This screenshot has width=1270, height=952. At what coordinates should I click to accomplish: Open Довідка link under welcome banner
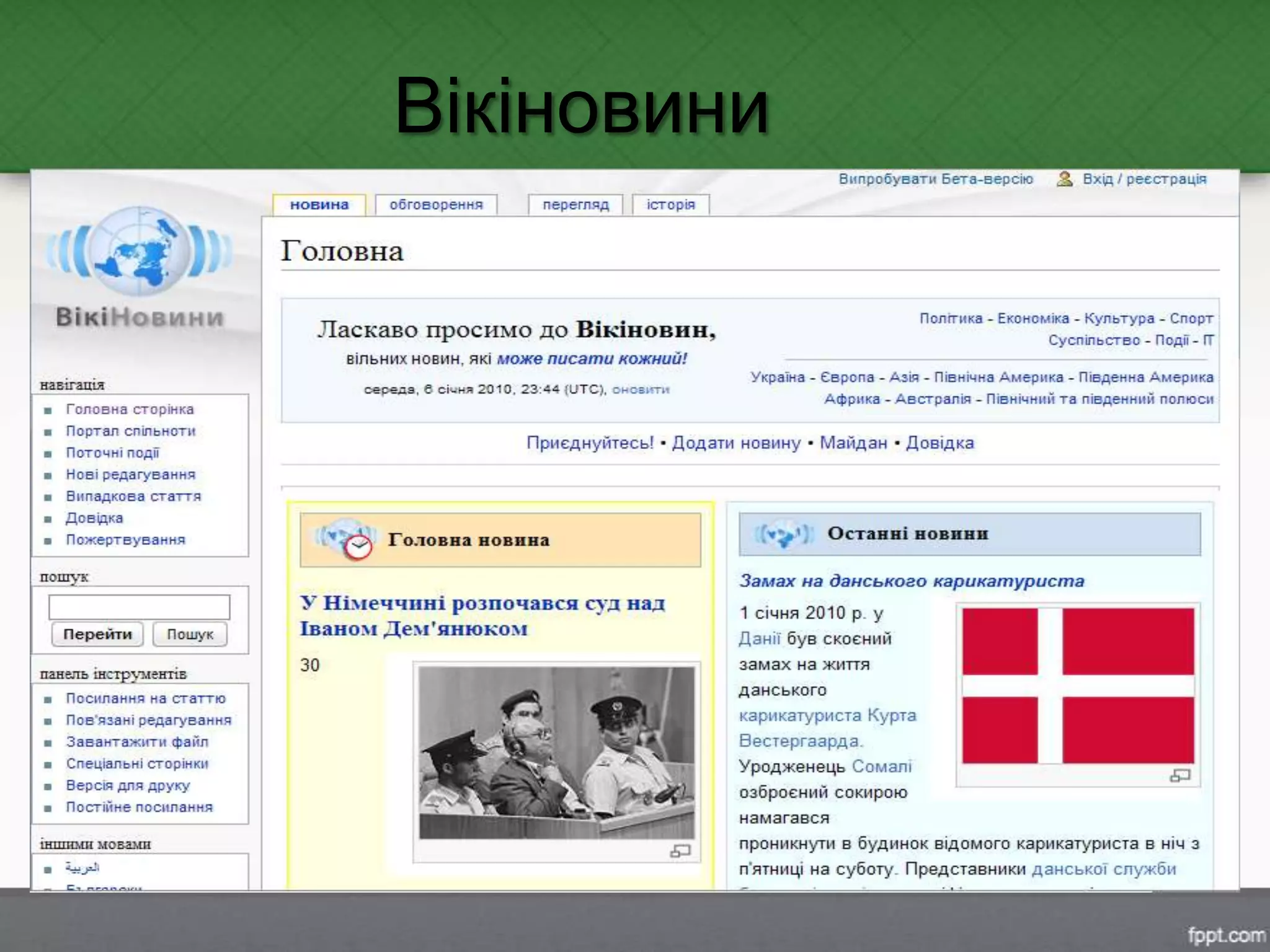tap(940, 443)
